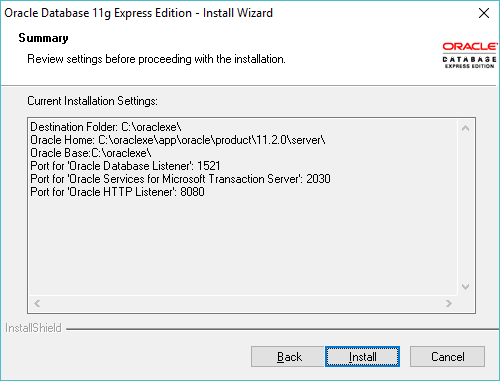Click the Install button
The height and width of the screenshot is (381, 500).
pyautogui.click(x=362, y=357)
